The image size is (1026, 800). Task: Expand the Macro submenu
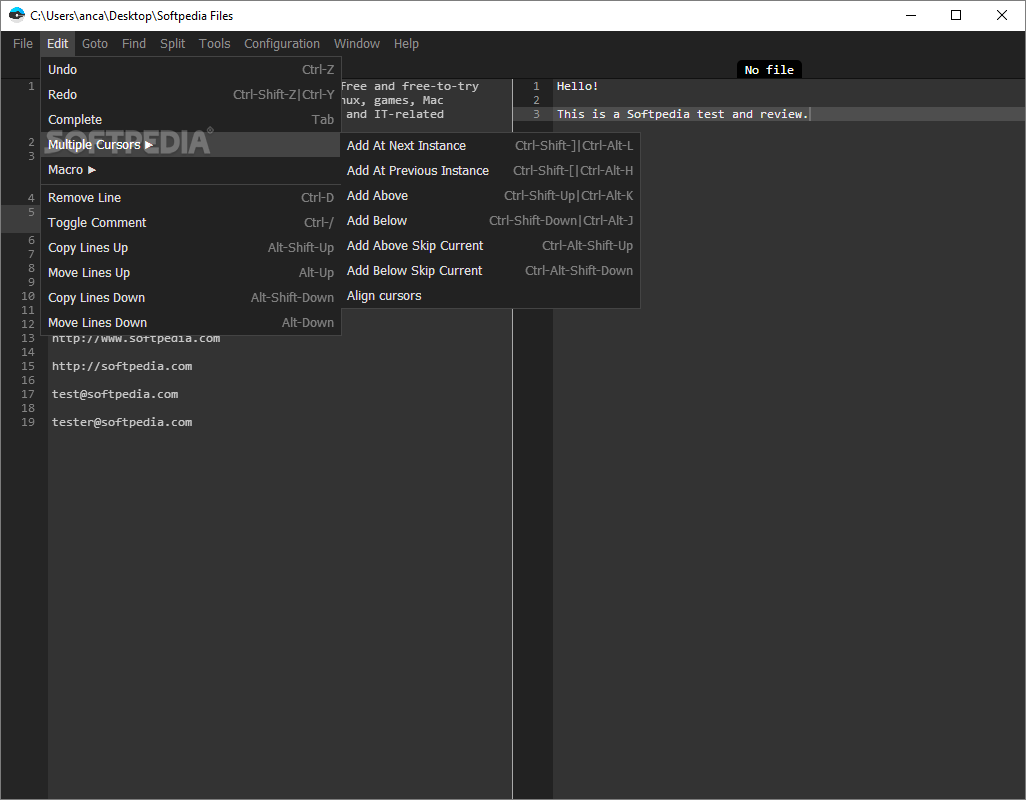(x=191, y=170)
